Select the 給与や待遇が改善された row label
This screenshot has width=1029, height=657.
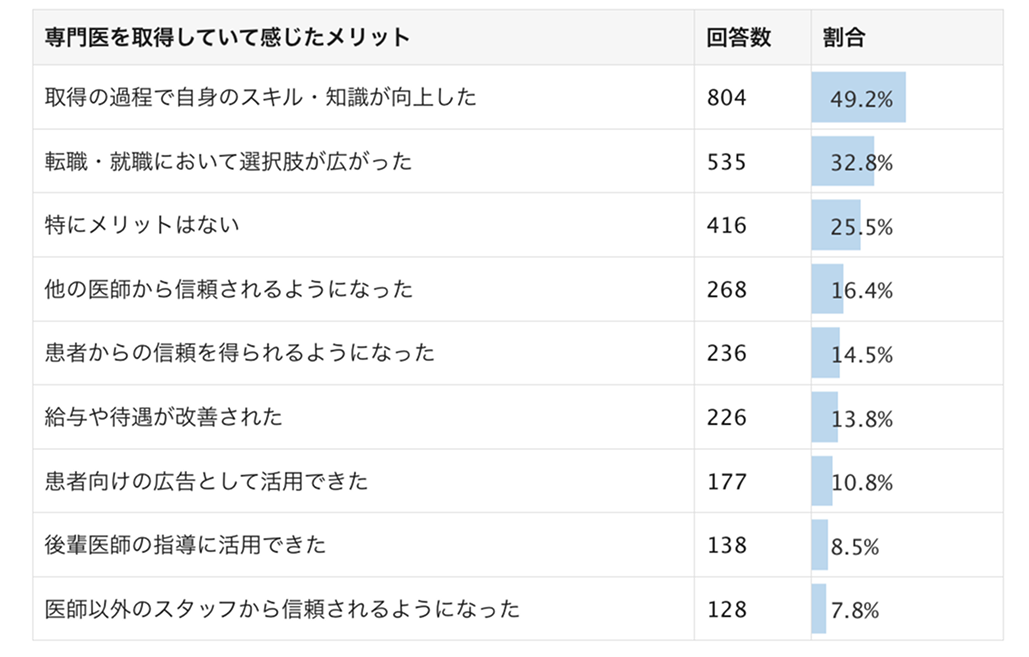click(164, 417)
